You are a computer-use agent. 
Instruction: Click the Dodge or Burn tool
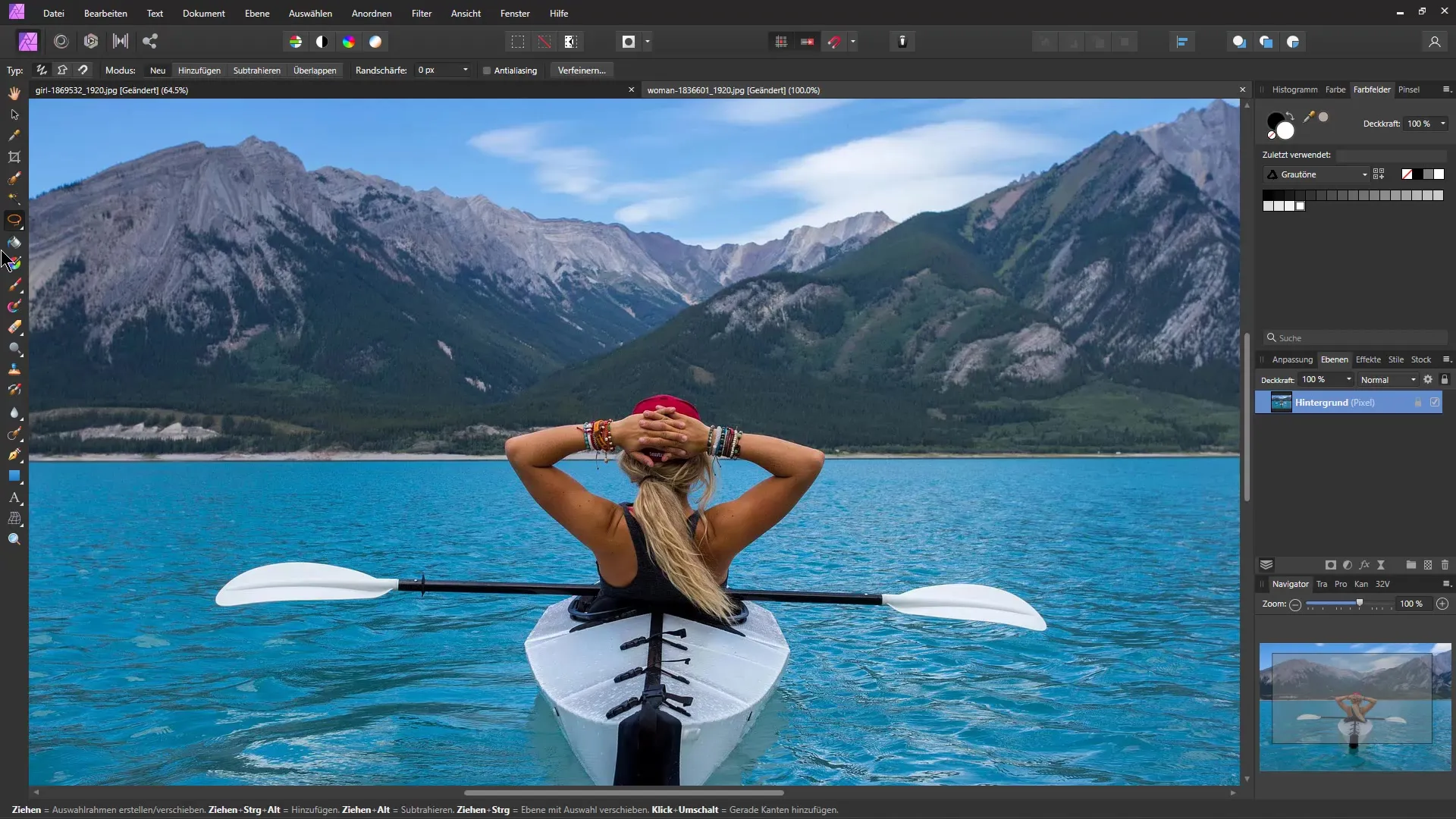click(x=14, y=348)
